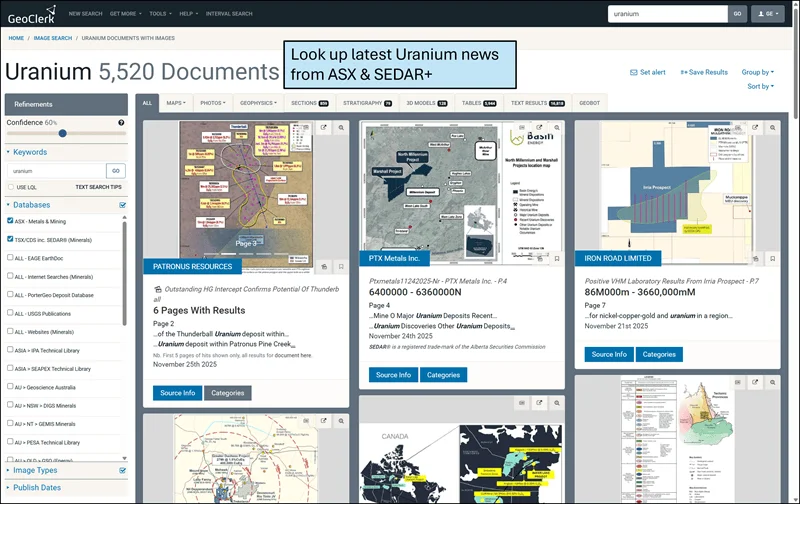Click Source Info for PTX Metals
Viewport: 800px width, 539px height.
pos(392,375)
